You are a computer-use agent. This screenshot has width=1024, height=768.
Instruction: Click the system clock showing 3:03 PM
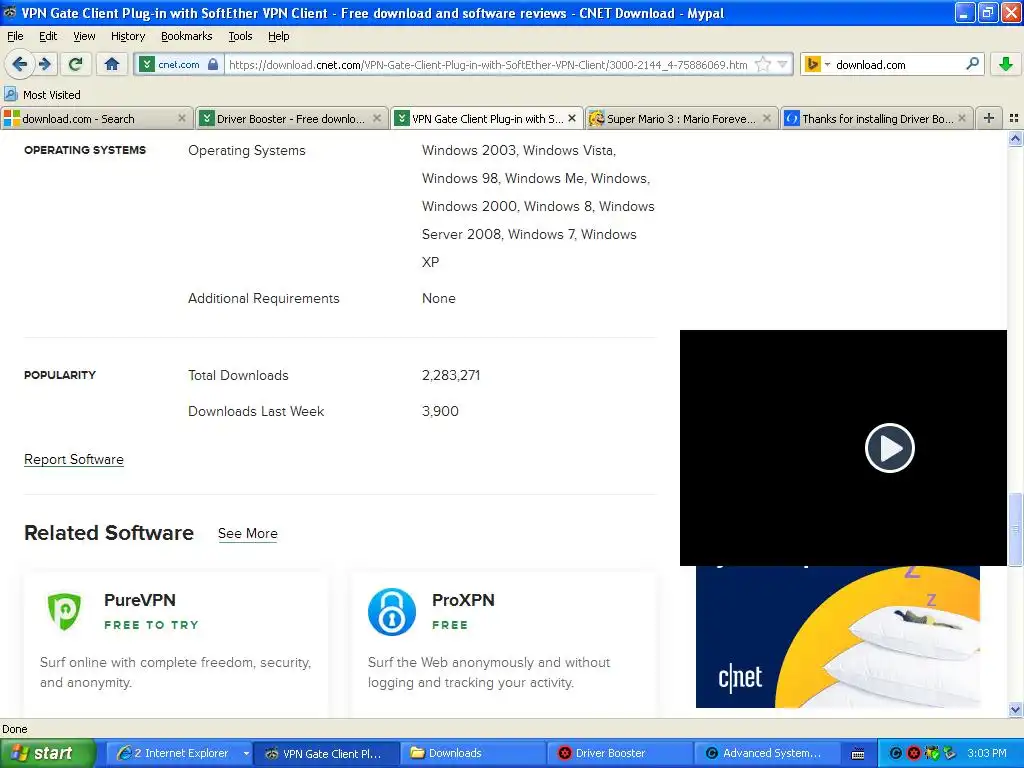[987, 753]
